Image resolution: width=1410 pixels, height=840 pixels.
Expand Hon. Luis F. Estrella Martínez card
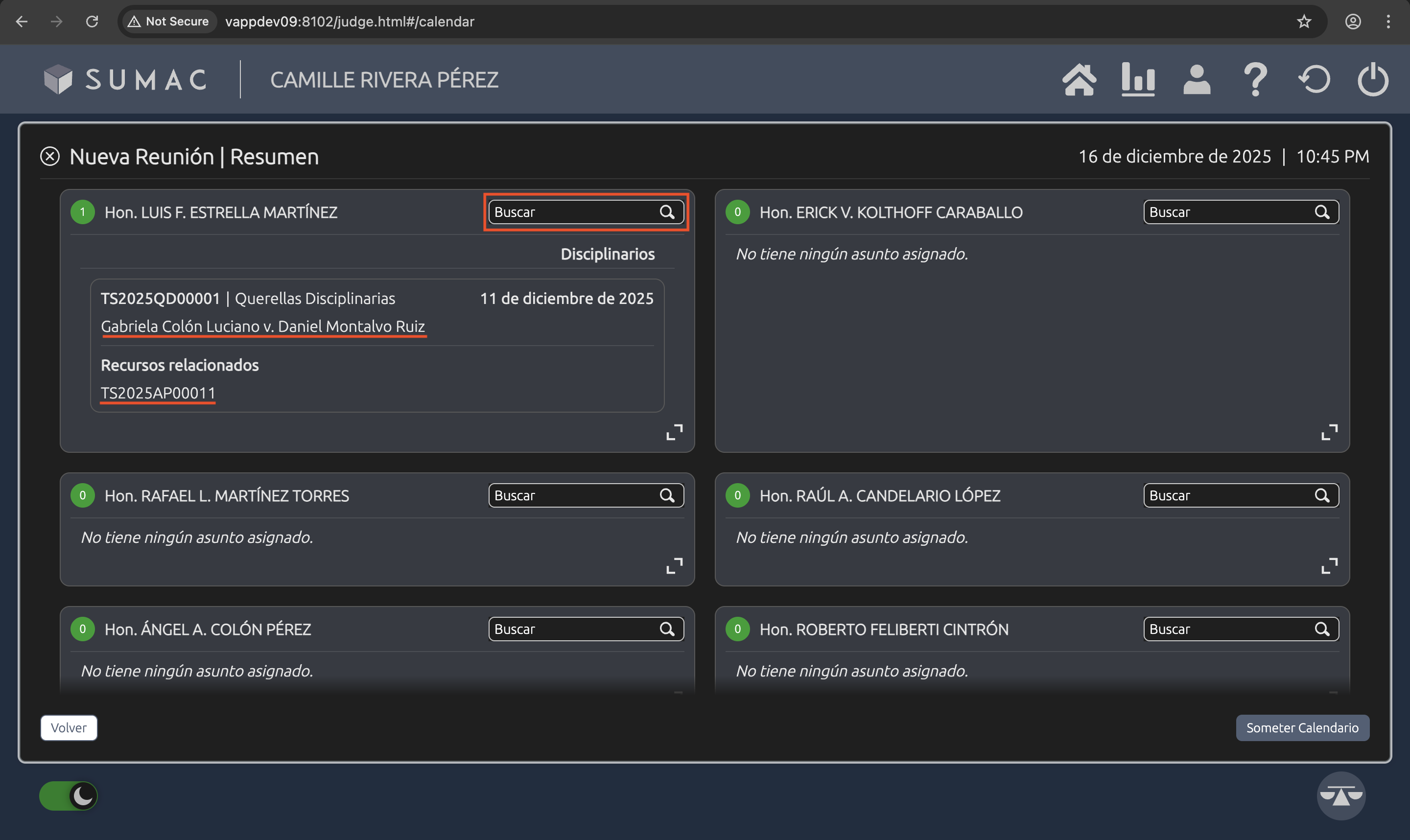point(674,432)
